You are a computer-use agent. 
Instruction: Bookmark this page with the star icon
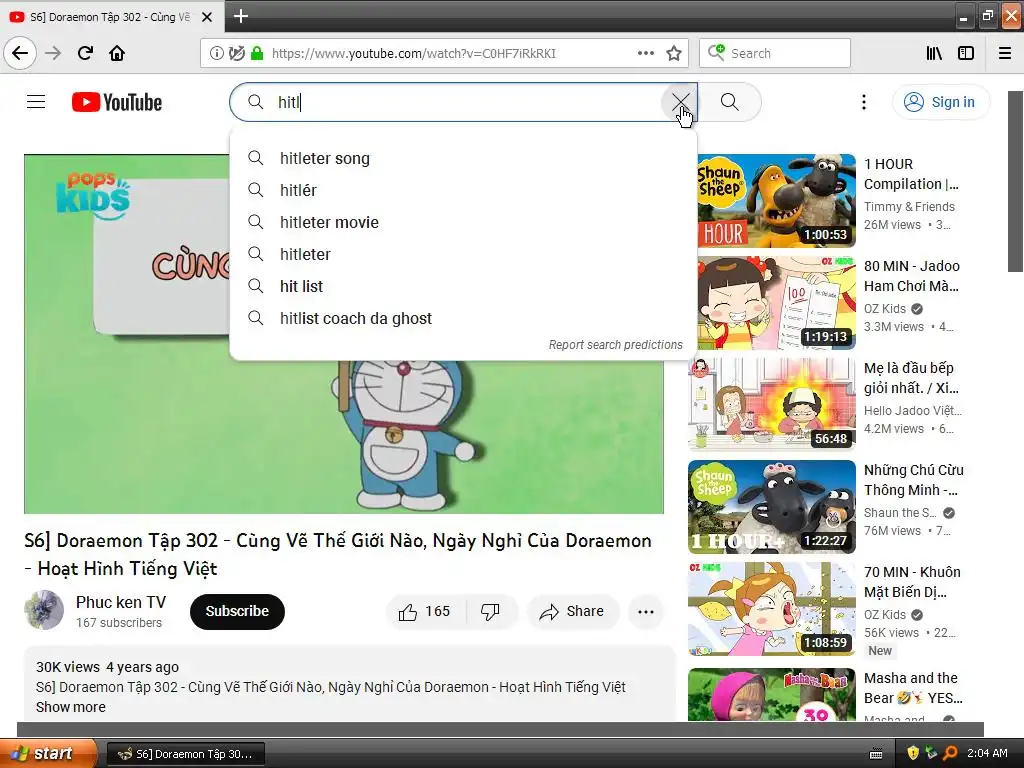click(674, 53)
